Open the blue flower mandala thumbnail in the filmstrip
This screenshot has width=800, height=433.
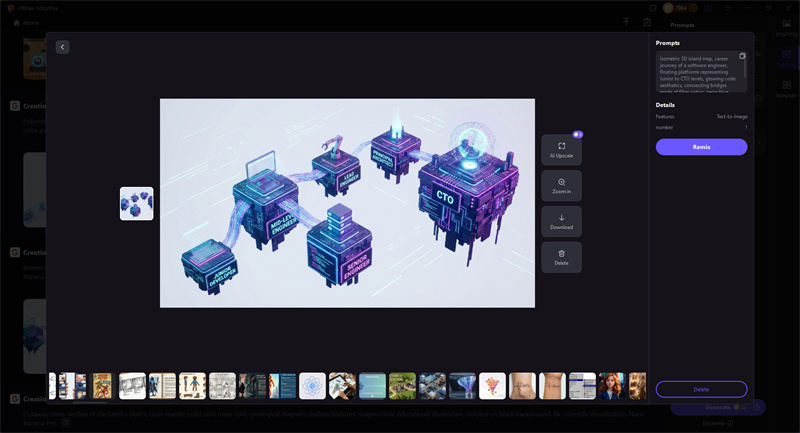point(312,386)
